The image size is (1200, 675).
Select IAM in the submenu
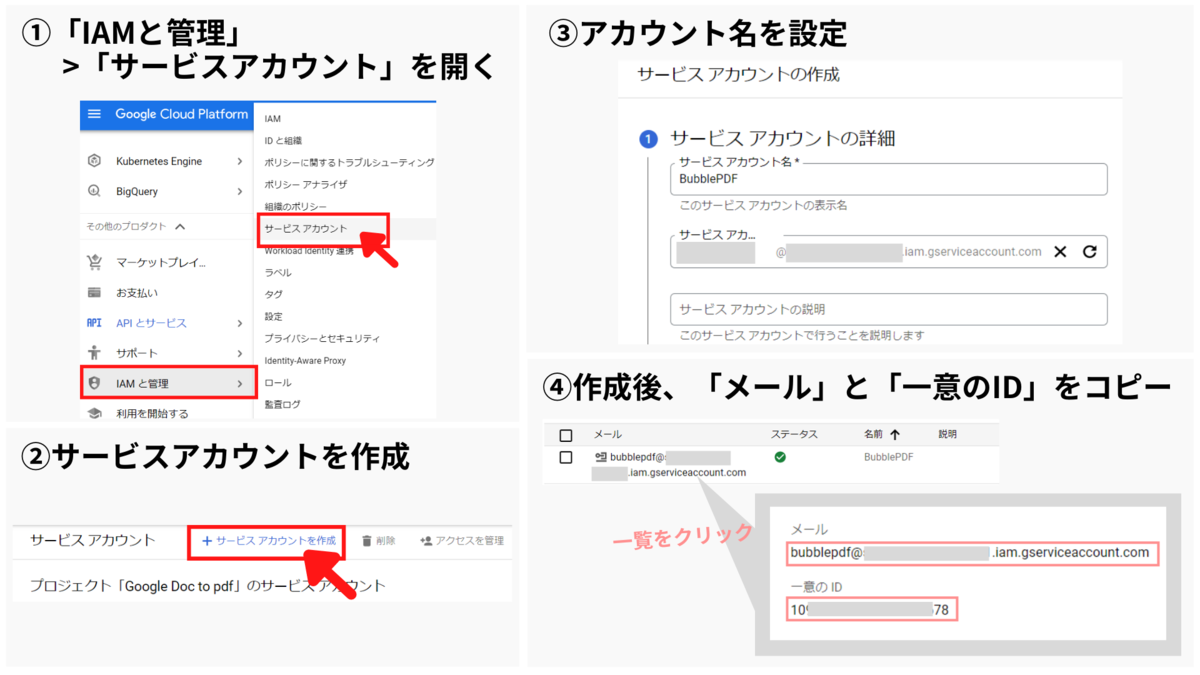click(273, 119)
